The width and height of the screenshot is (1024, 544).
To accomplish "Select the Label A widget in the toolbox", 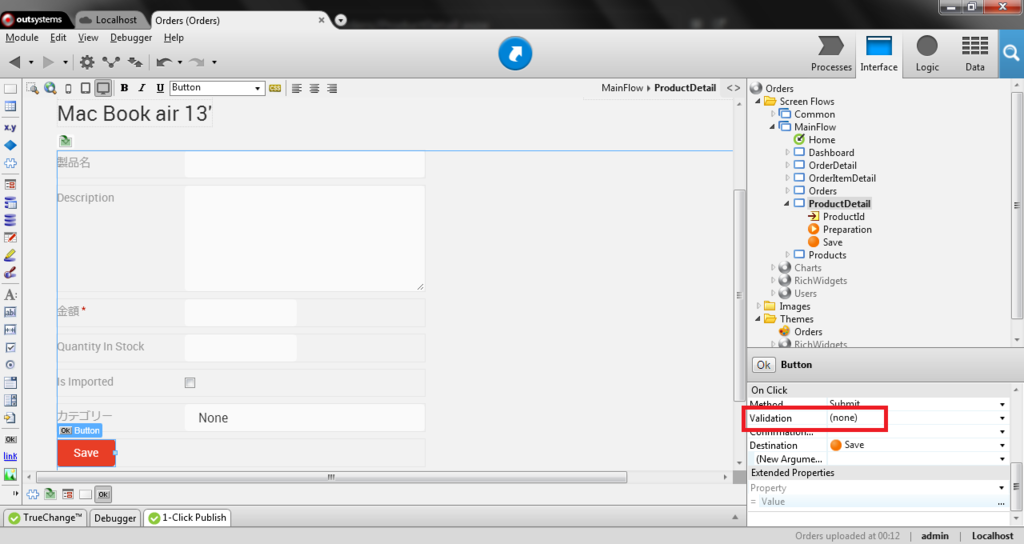I will pyautogui.click(x=10, y=295).
